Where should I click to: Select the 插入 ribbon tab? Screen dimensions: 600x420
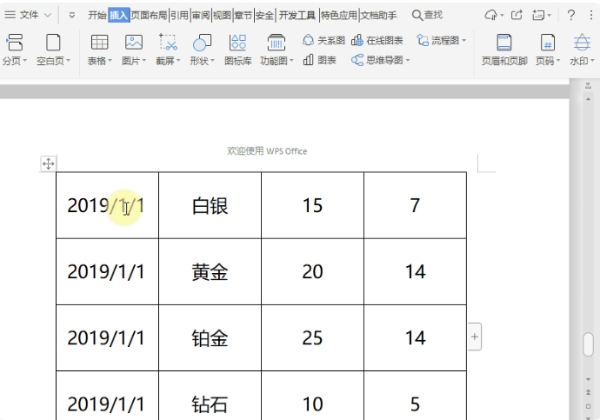coord(119,15)
